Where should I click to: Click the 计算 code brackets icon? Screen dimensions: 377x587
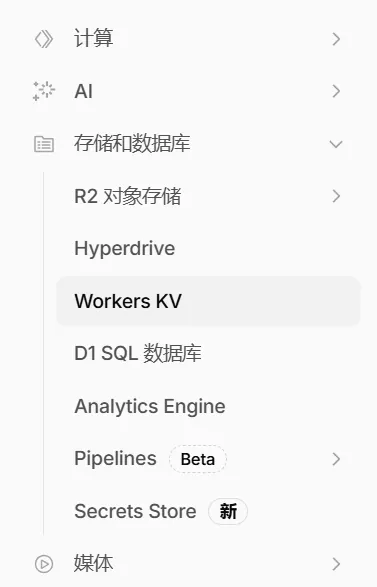44,39
